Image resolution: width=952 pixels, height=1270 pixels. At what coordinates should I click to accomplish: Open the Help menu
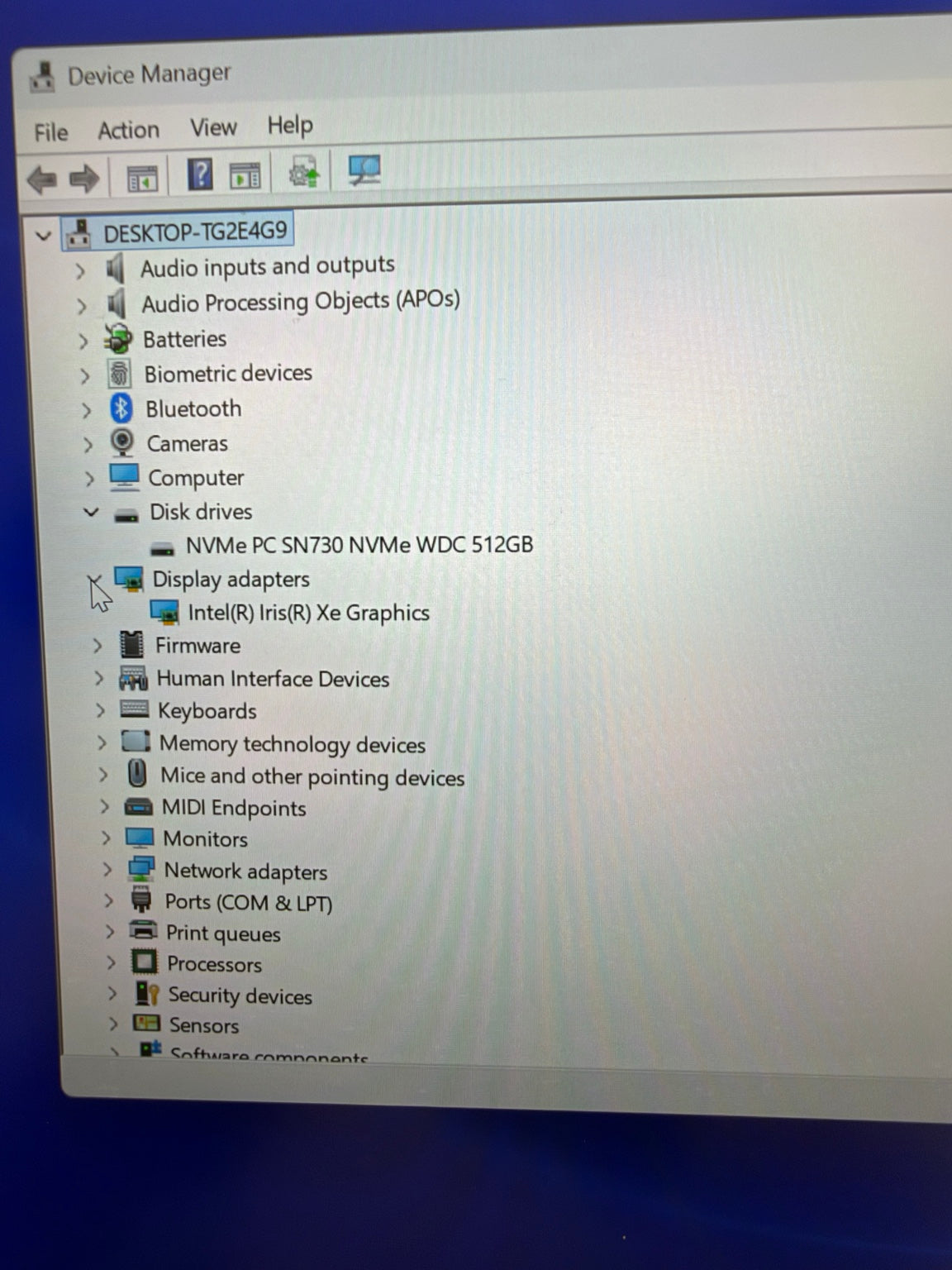pos(290,125)
